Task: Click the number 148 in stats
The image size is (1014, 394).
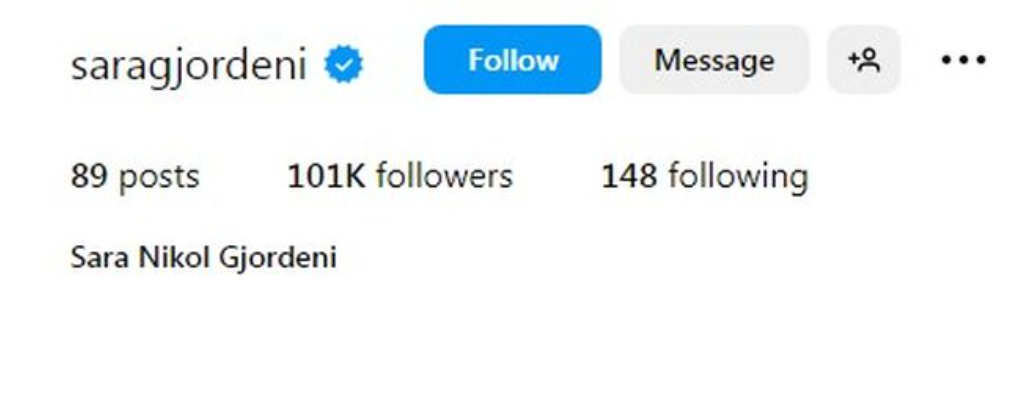Action: tap(629, 176)
